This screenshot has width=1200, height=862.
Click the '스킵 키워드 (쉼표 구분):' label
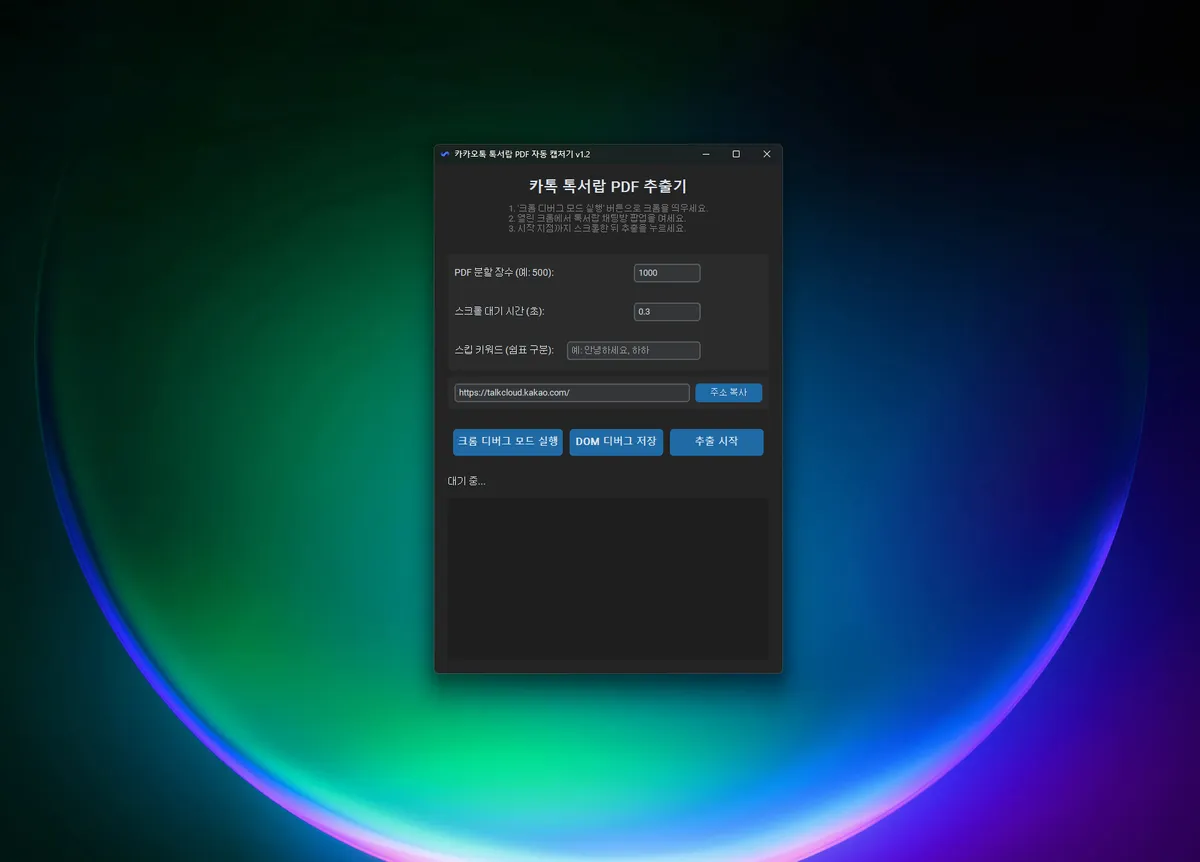point(504,350)
